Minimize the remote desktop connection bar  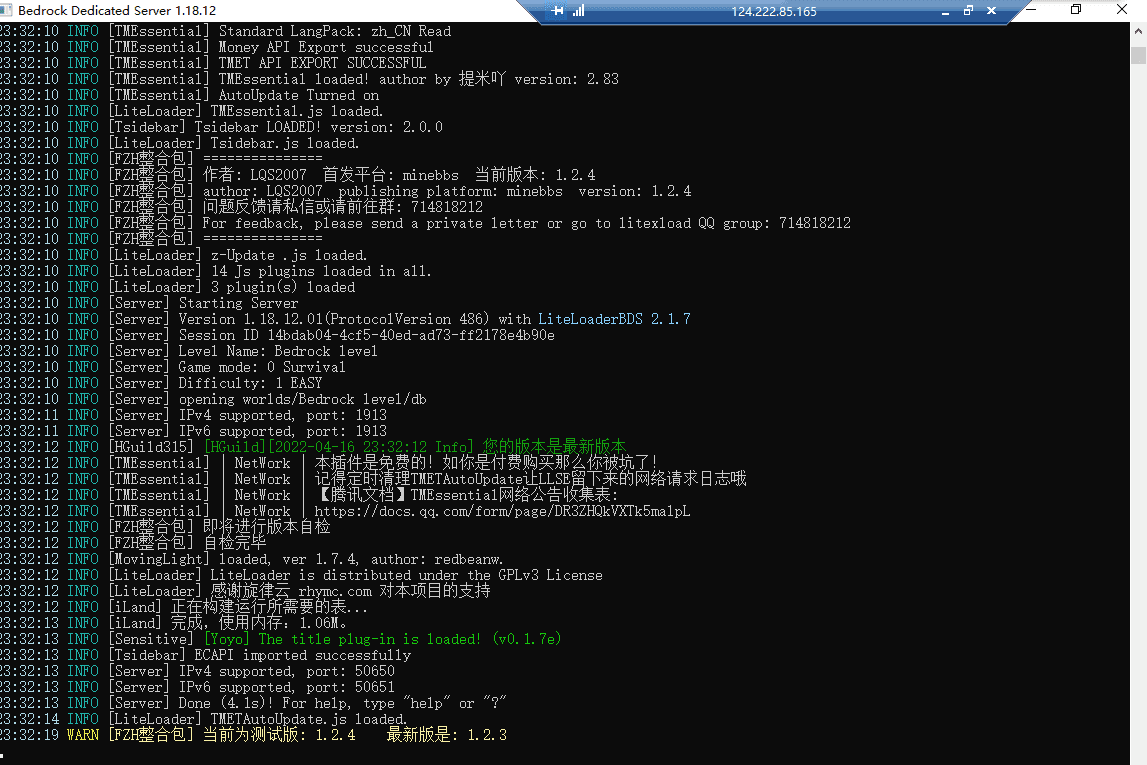[945, 11]
